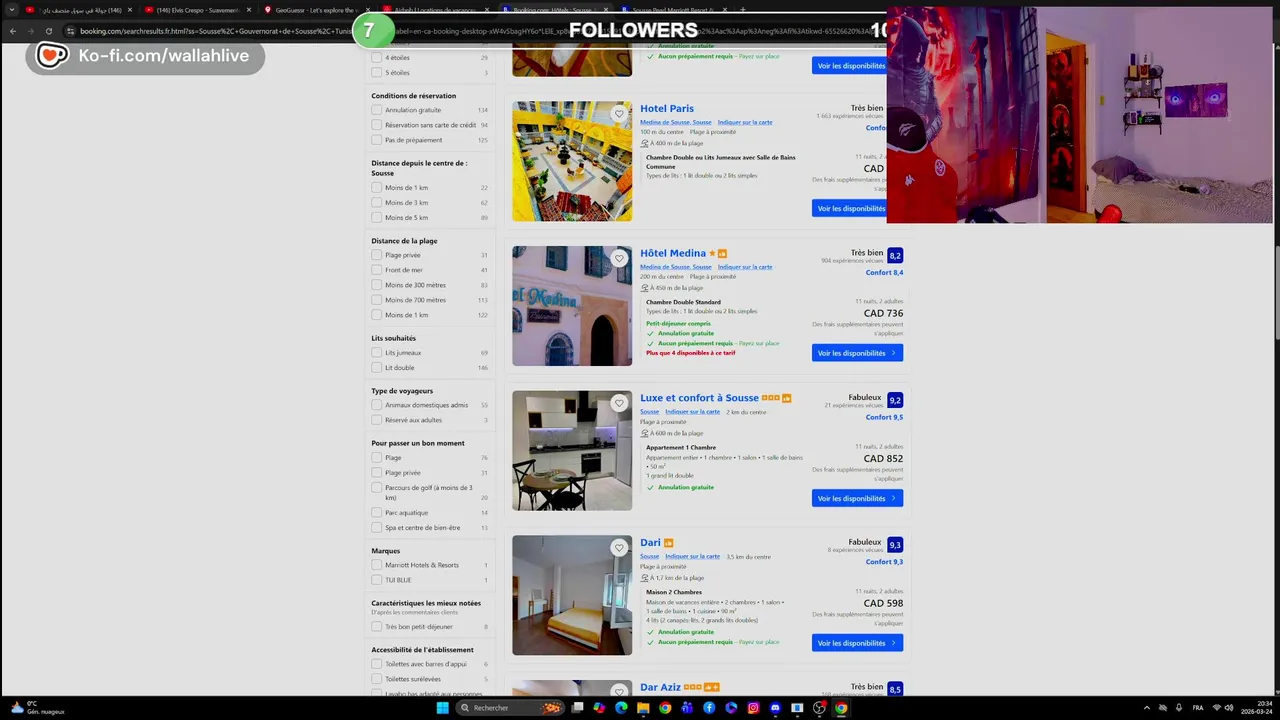
Task: Click the Rechercher taskbar search box
Action: tap(510, 708)
